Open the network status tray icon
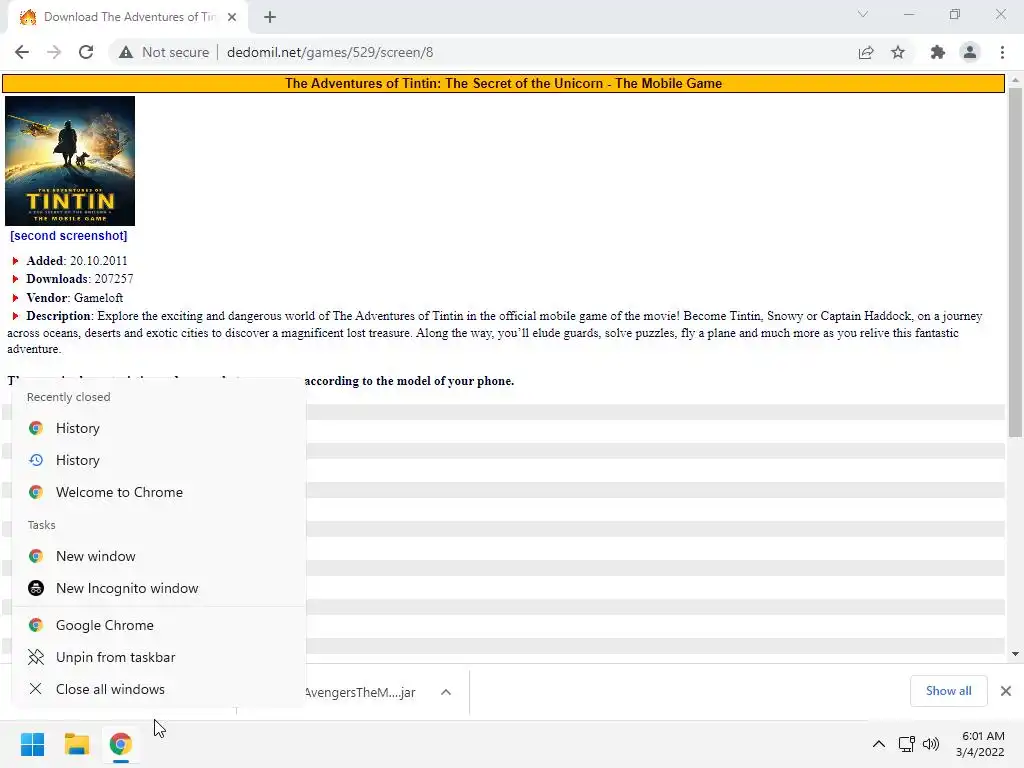Screen dimensions: 1024x768 click(x=906, y=744)
